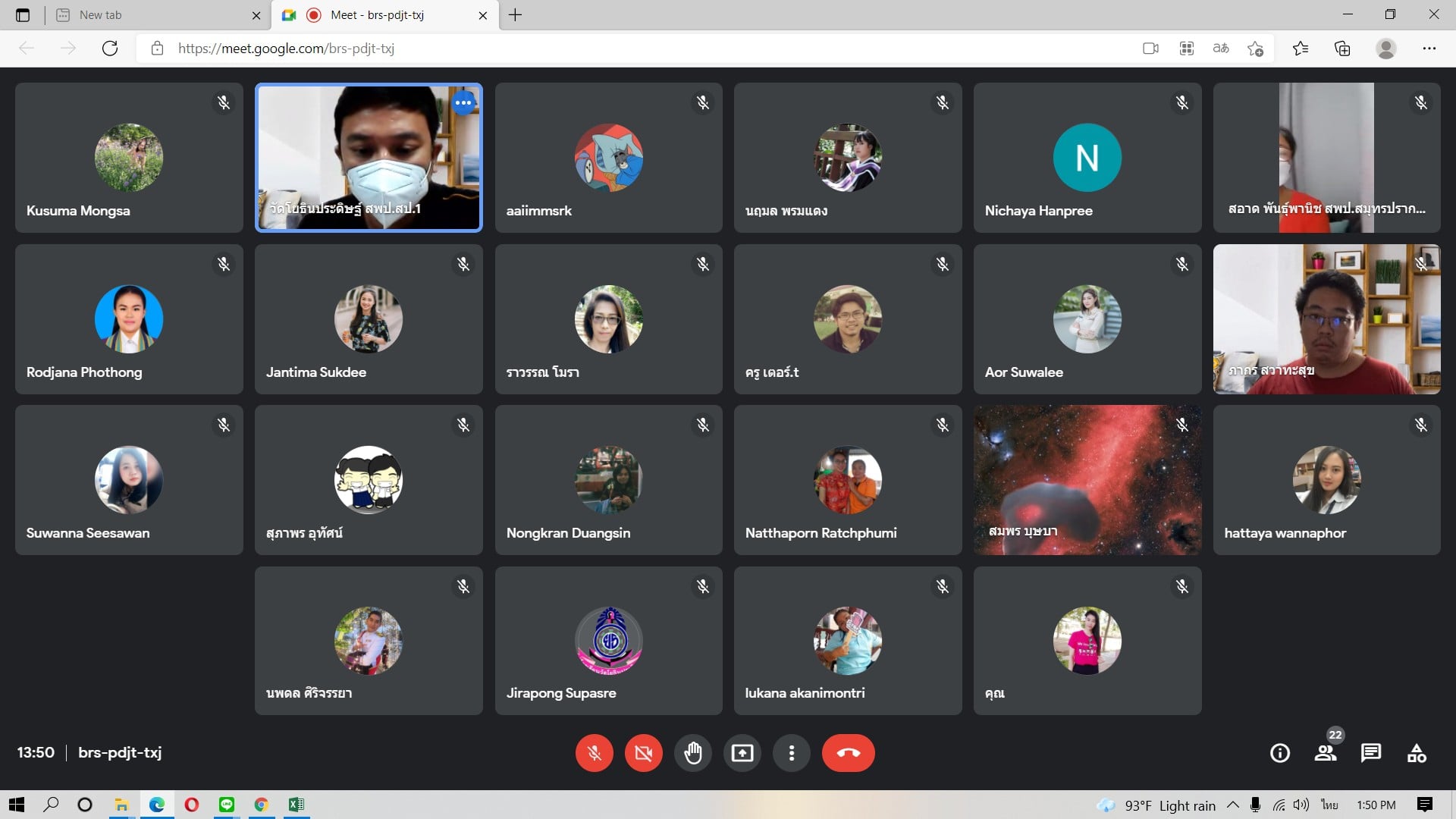Image resolution: width=1456 pixels, height=819 pixels.
Task: Select Nichaya Hanpree's N avatar
Action: (1087, 158)
